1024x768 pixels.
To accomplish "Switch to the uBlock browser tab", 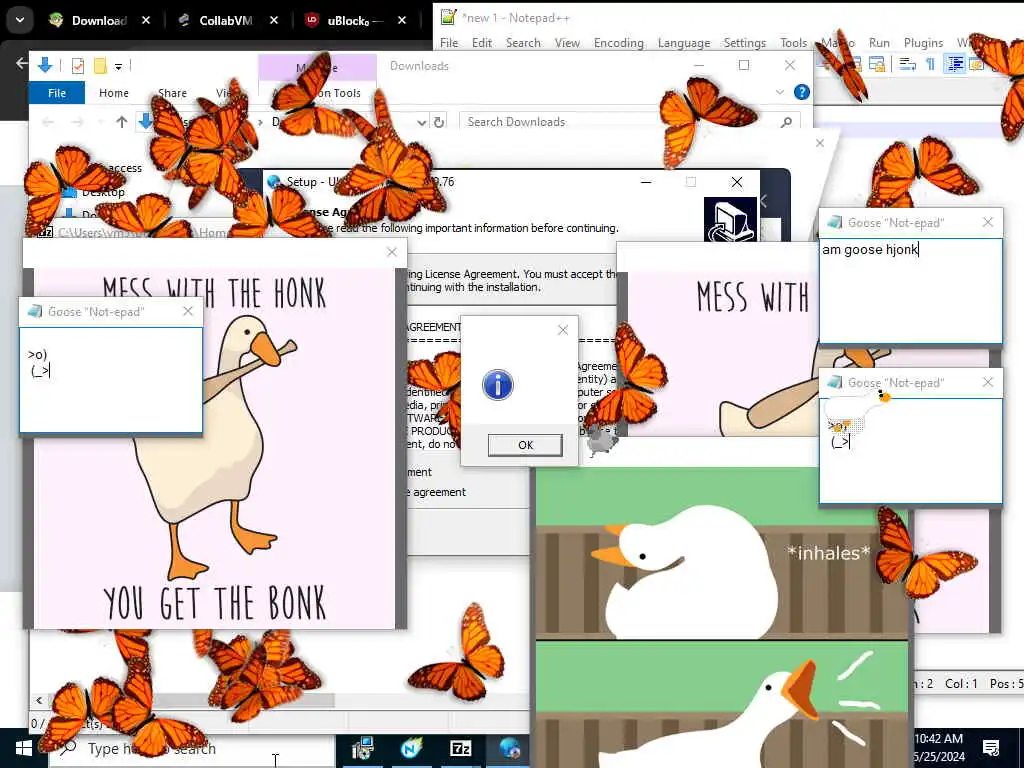I will [356, 20].
